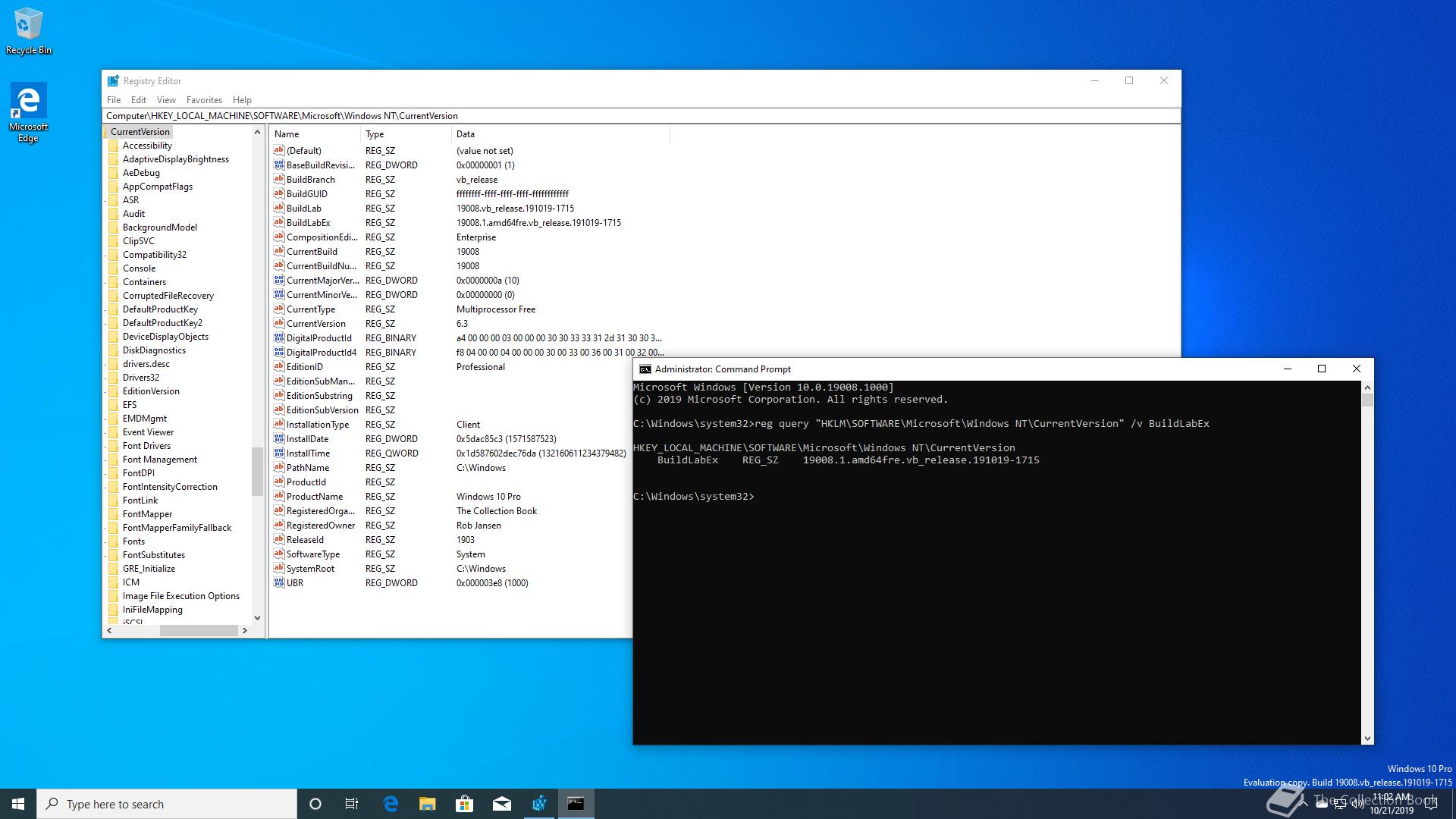The width and height of the screenshot is (1456, 819).
Task: Select the CurrentBuild value row
Action: (470, 252)
